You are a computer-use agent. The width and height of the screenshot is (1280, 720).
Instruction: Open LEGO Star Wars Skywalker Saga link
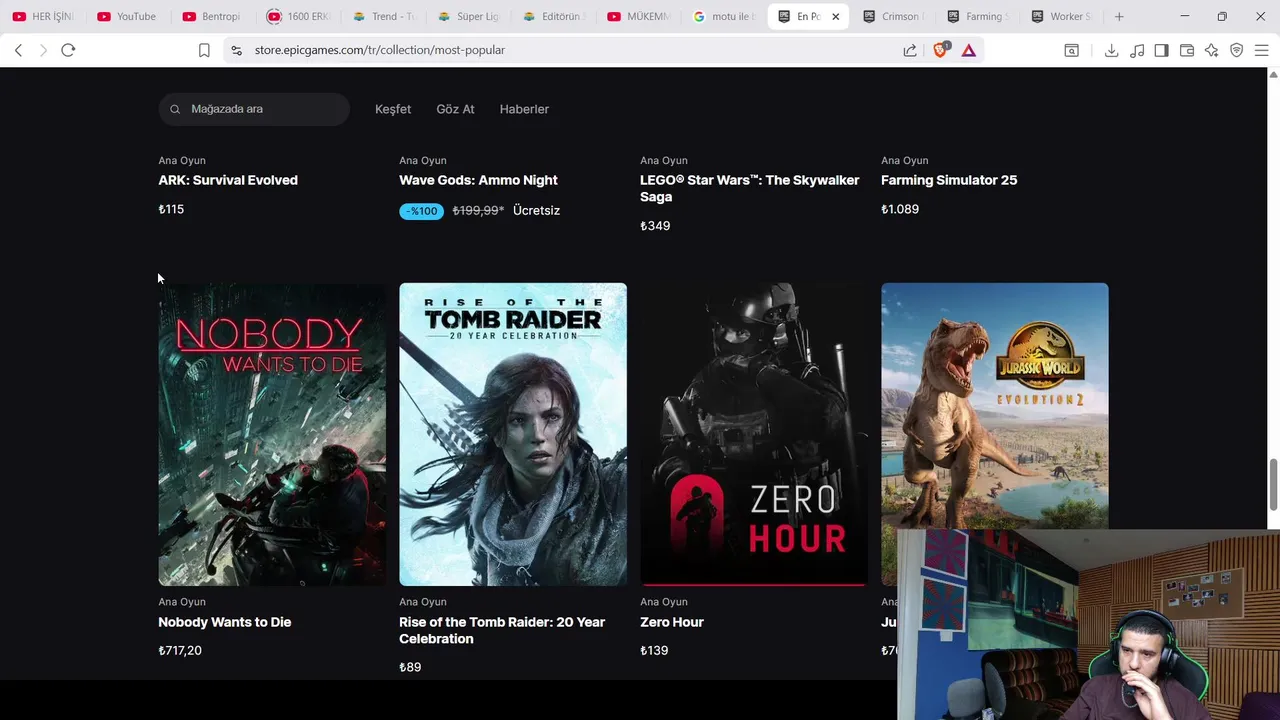click(749, 188)
